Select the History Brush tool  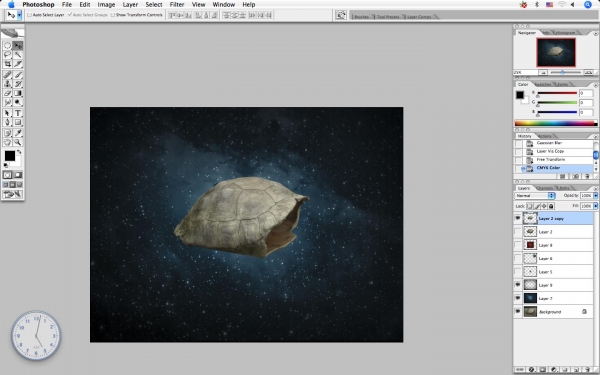pos(18,84)
